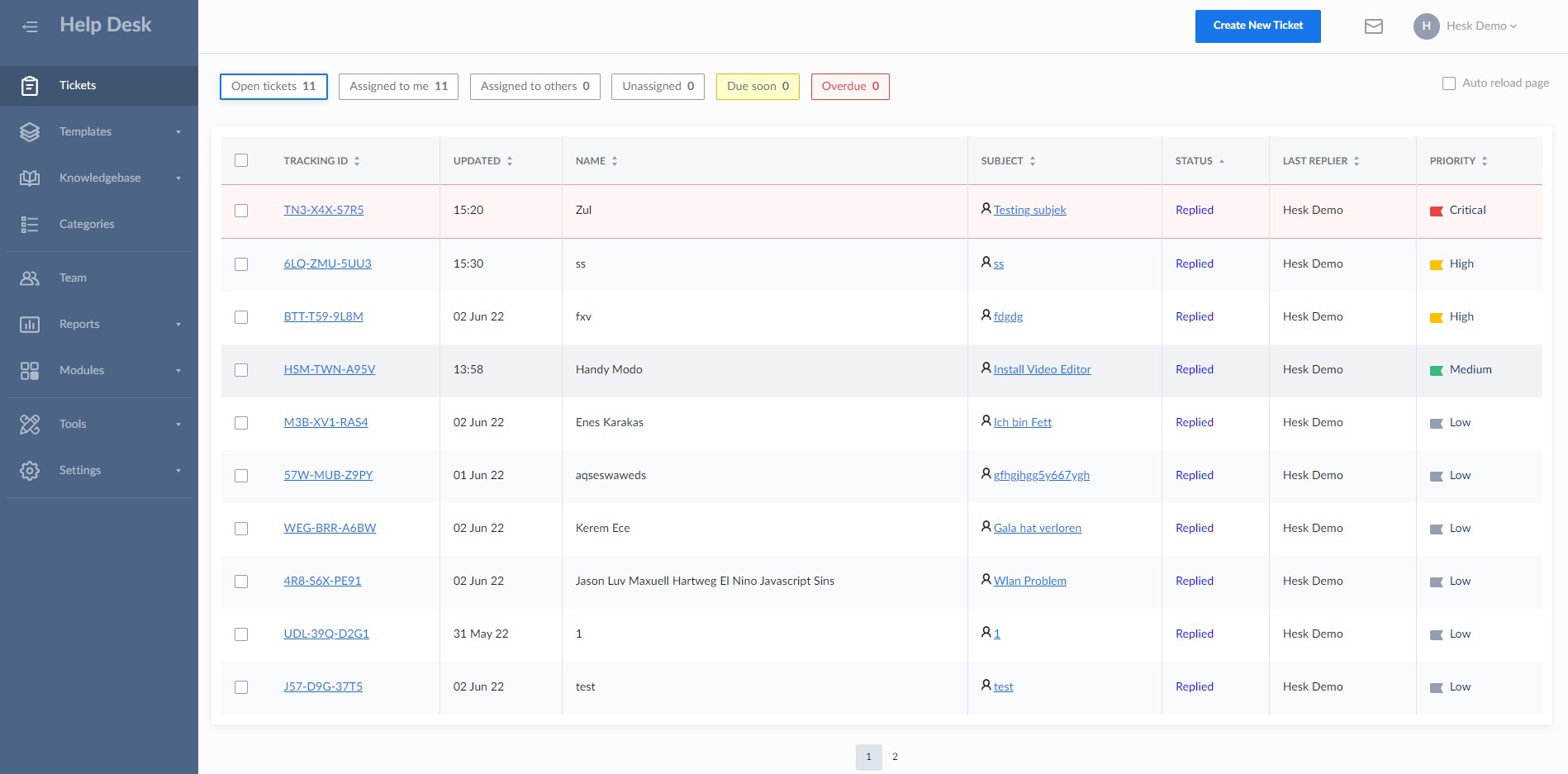Expand the Reports submenu arrow
1568x774 pixels.
(x=178, y=325)
